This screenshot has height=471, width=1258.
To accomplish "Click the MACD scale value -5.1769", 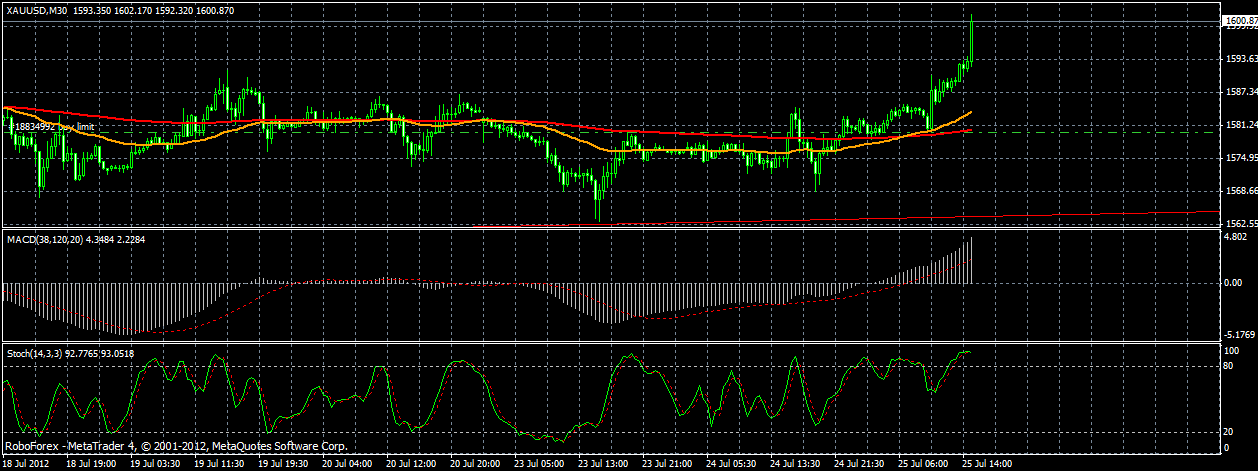I will pyautogui.click(x=1238, y=335).
